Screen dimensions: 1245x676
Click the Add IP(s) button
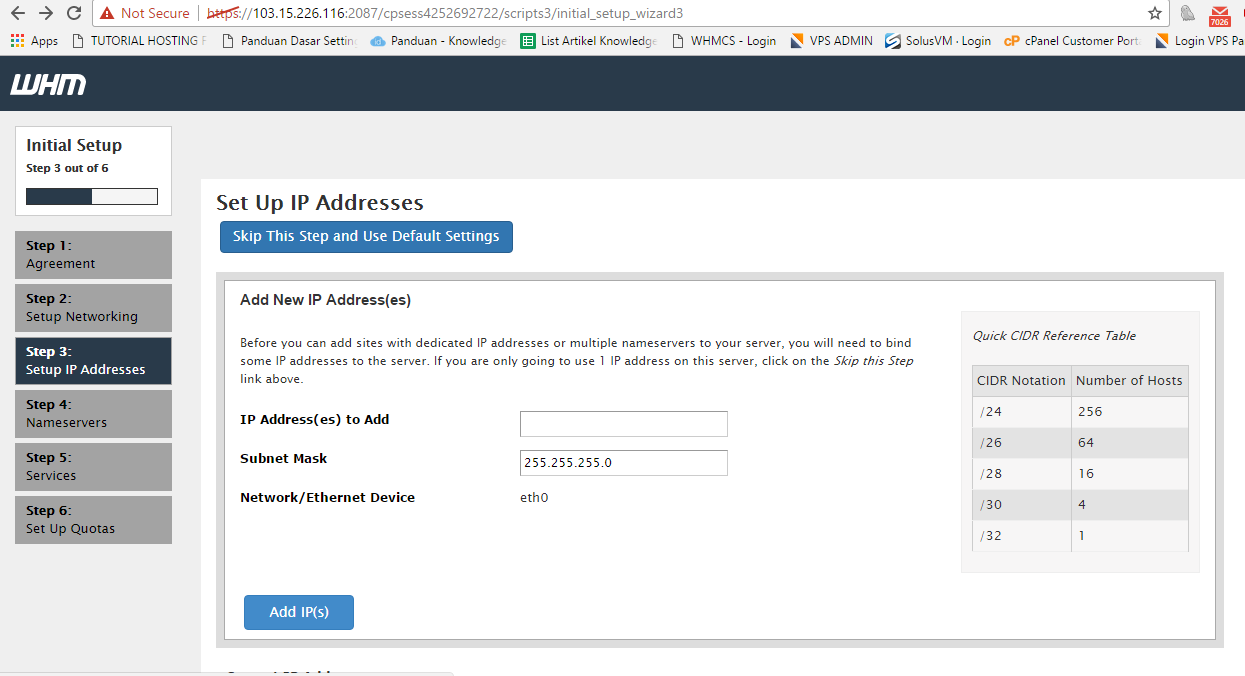point(298,612)
